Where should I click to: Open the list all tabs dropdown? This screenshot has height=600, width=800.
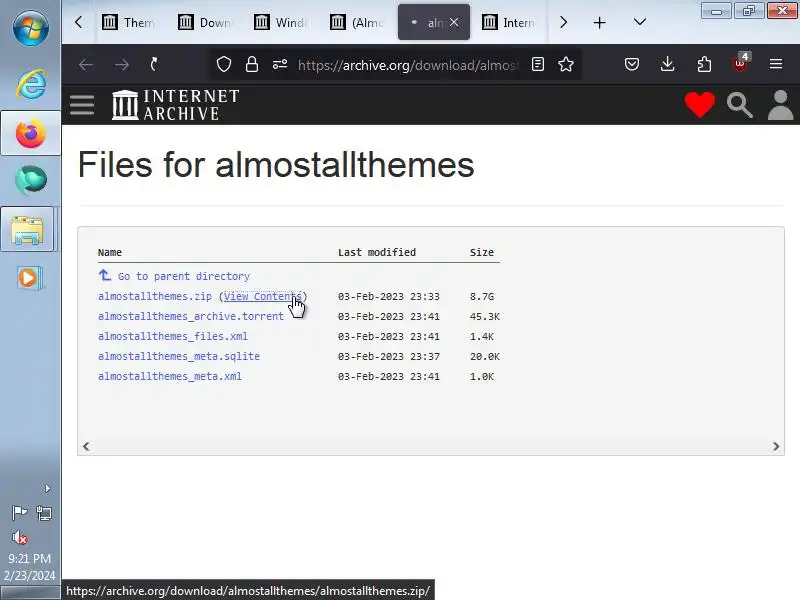640,22
